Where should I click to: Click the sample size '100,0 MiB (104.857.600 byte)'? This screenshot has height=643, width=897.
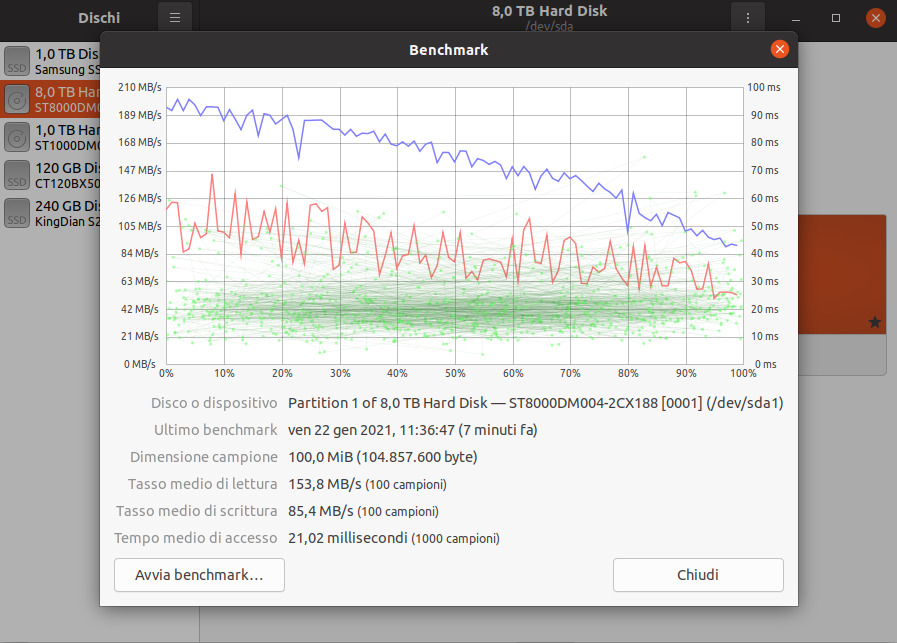pos(383,457)
